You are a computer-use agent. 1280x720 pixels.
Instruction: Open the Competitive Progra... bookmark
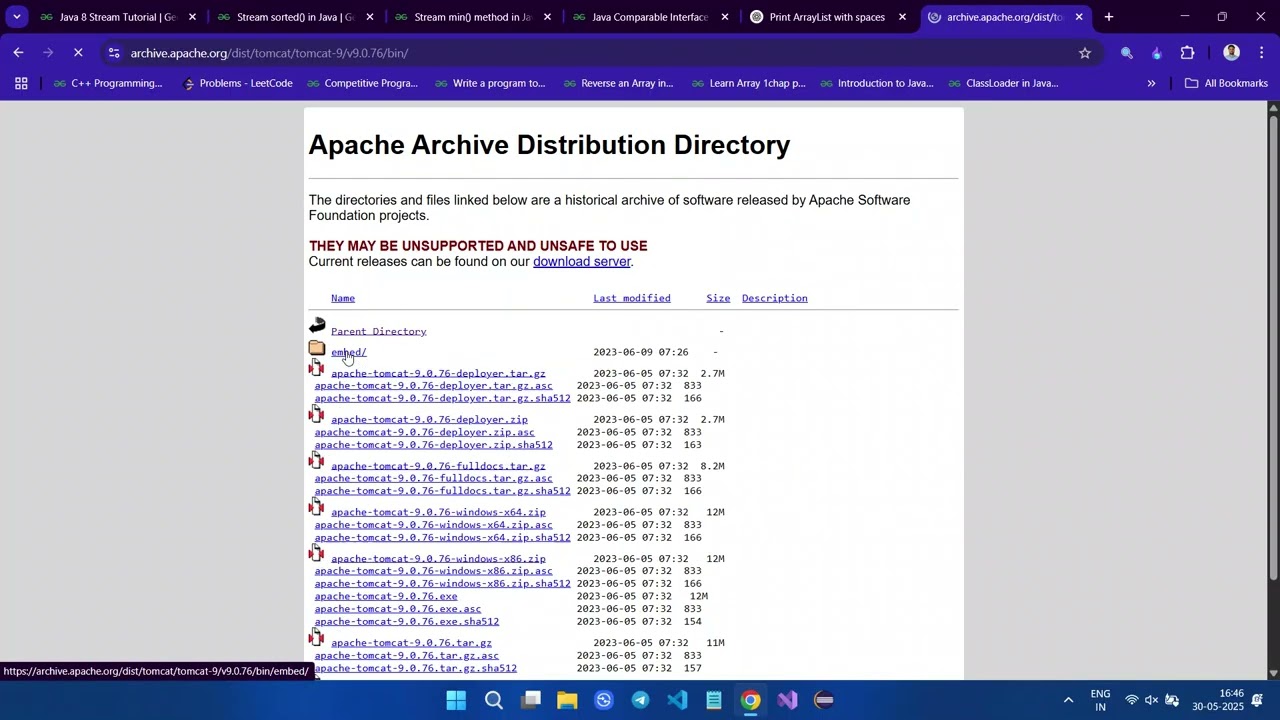362,83
